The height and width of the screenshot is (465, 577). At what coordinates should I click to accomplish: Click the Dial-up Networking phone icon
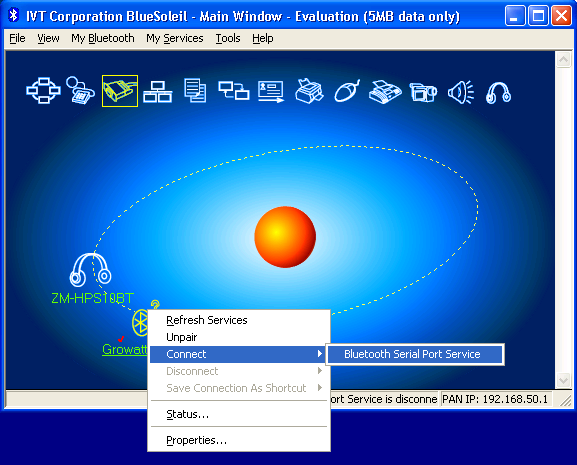[x=81, y=90]
